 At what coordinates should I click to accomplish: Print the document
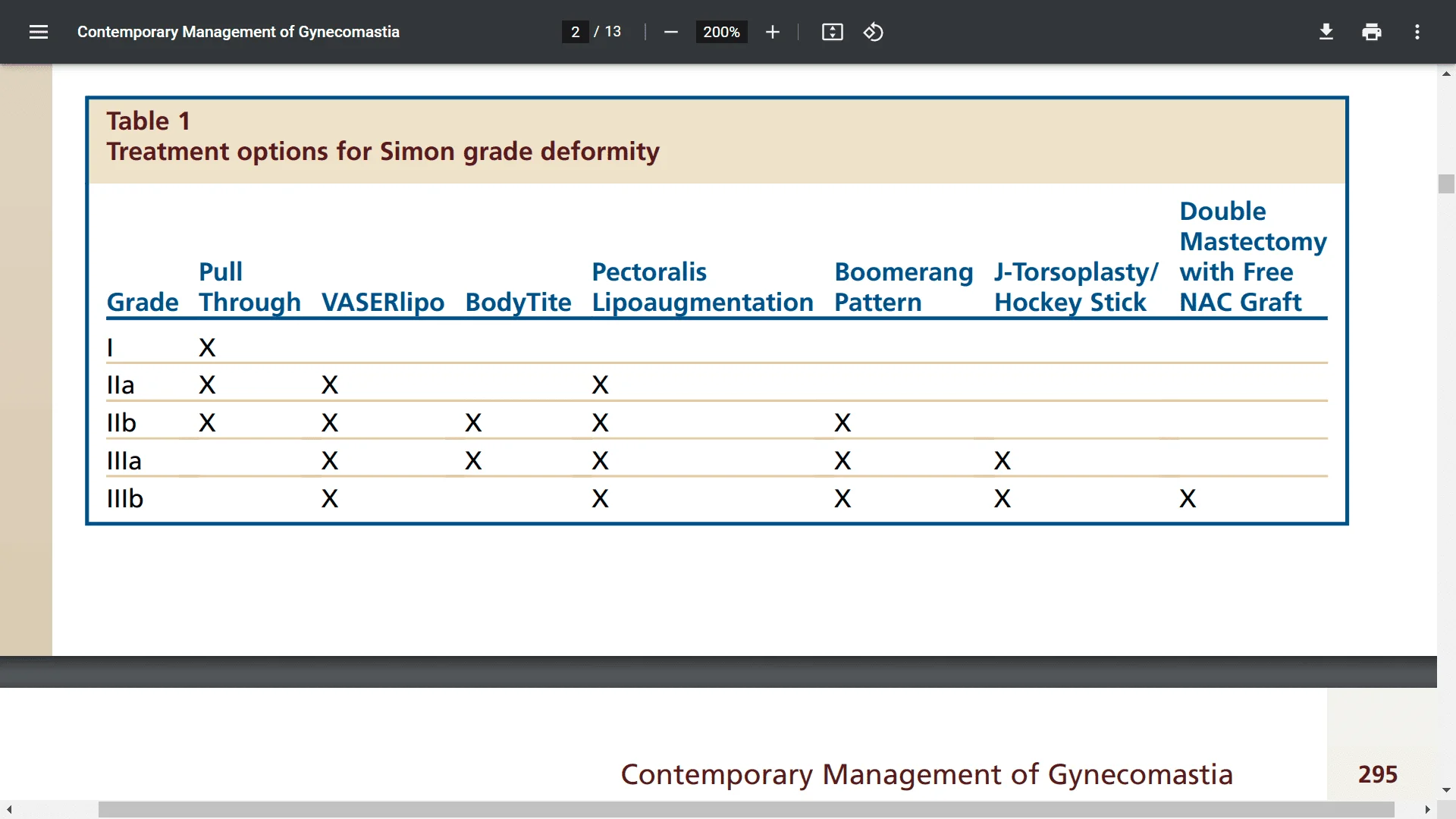pos(1372,32)
